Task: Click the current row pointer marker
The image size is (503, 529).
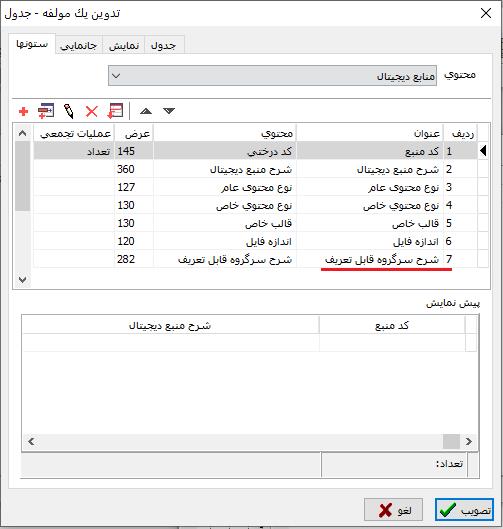Action: [x=483, y=150]
